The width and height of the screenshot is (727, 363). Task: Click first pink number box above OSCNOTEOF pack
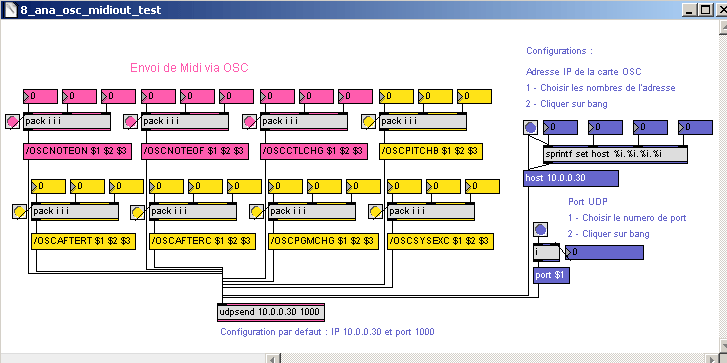(159, 96)
